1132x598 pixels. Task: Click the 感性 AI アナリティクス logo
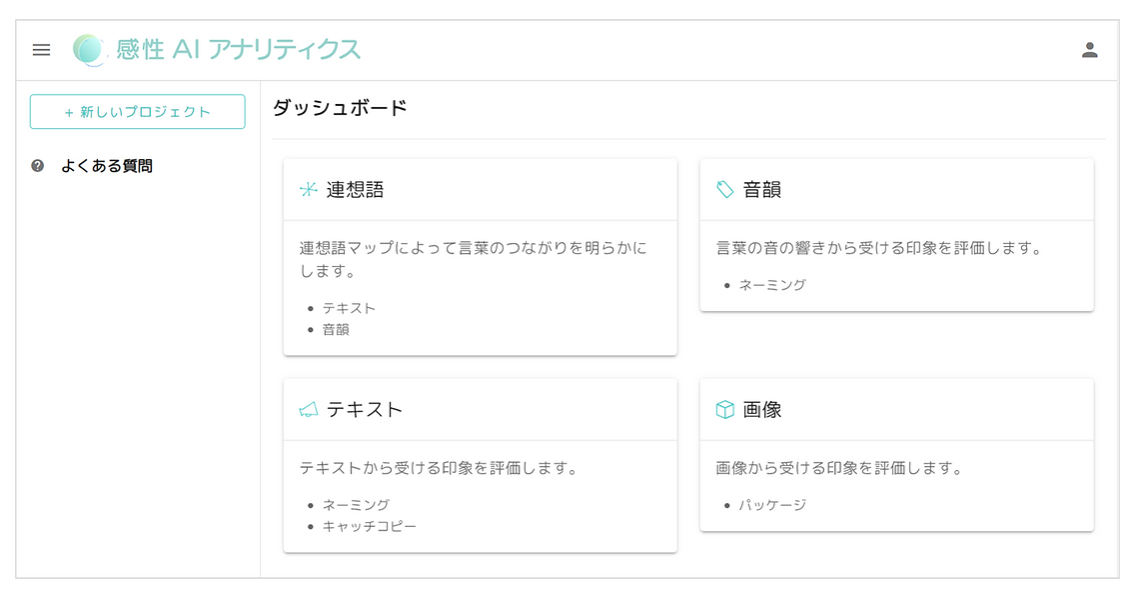click(x=217, y=50)
